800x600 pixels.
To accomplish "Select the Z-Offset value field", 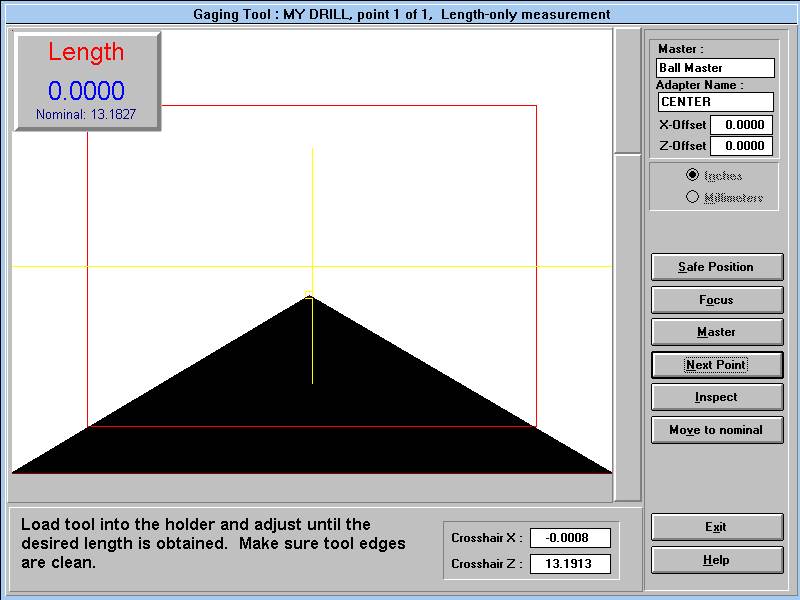I will 741,146.
